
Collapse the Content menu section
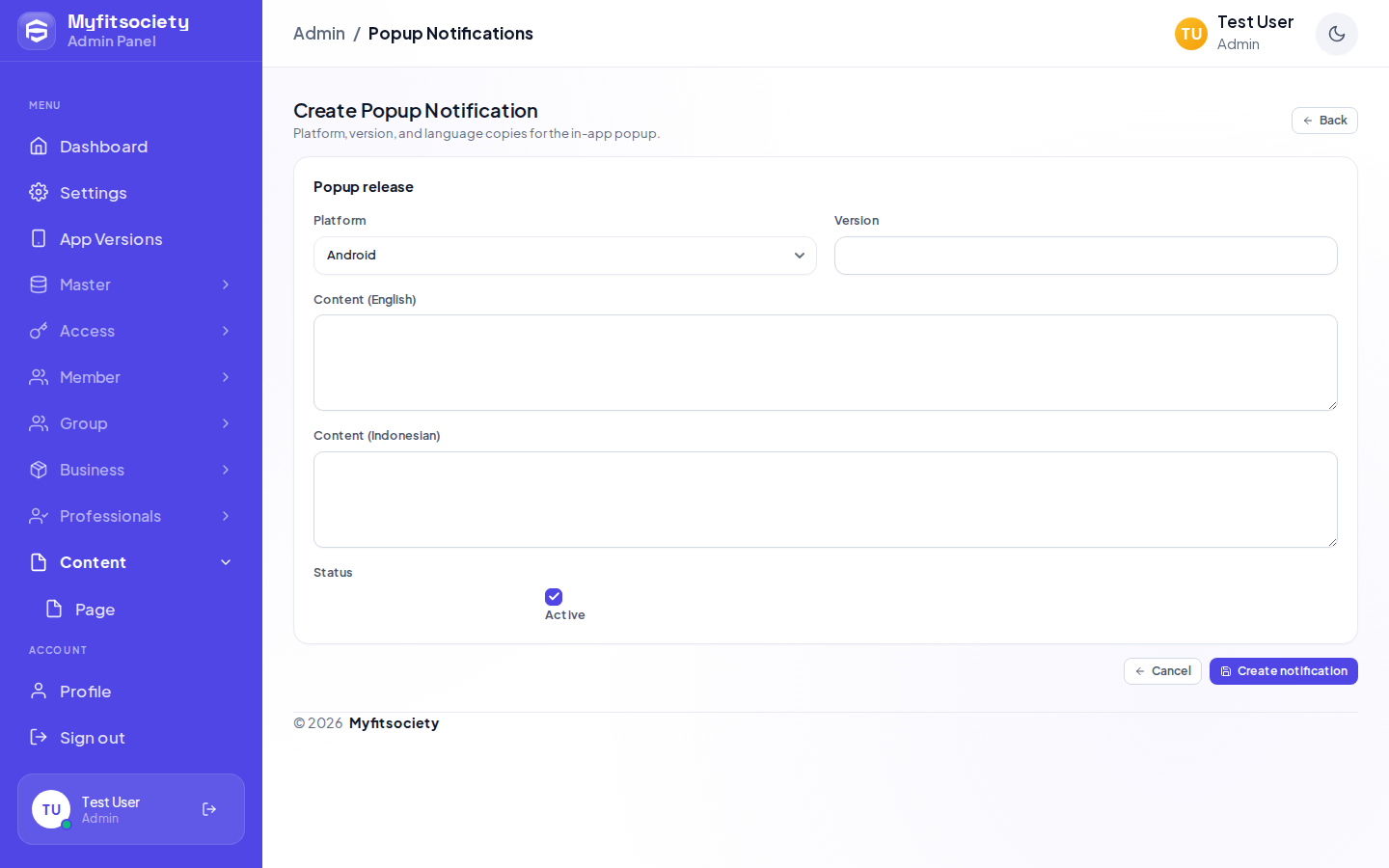pos(131,562)
